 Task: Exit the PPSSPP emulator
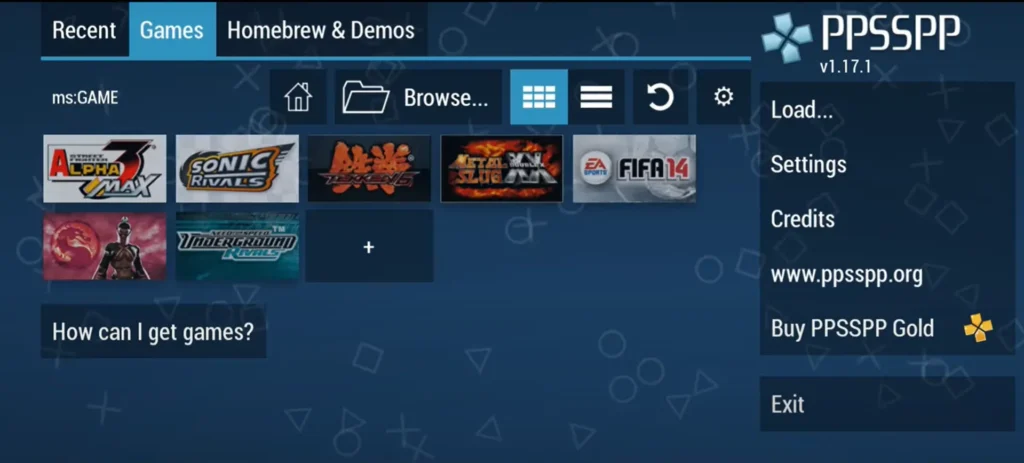(x=888, y=404)
